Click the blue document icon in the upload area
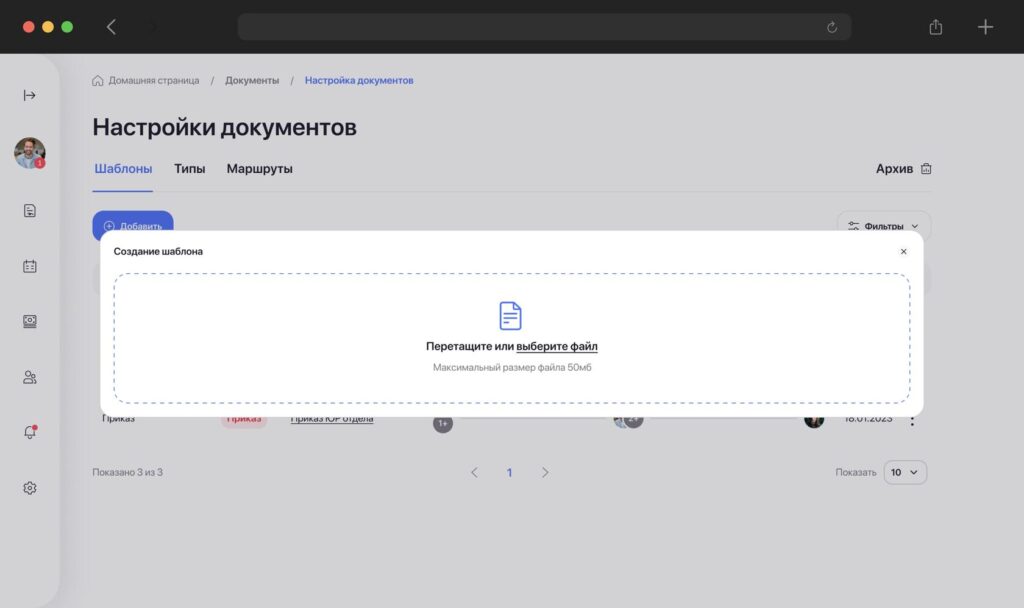The height and width of the screenshot is (608, 1024). tap(510, 315)
